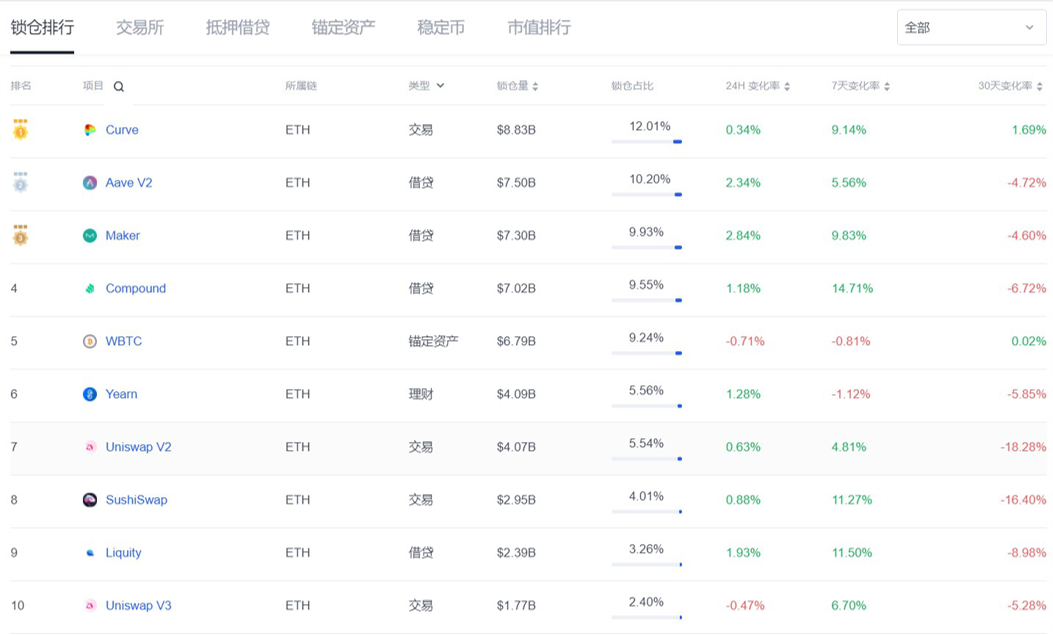Click Curve's 7-day change 9.14%
The image size is (1053, 635).
(849, 130)
